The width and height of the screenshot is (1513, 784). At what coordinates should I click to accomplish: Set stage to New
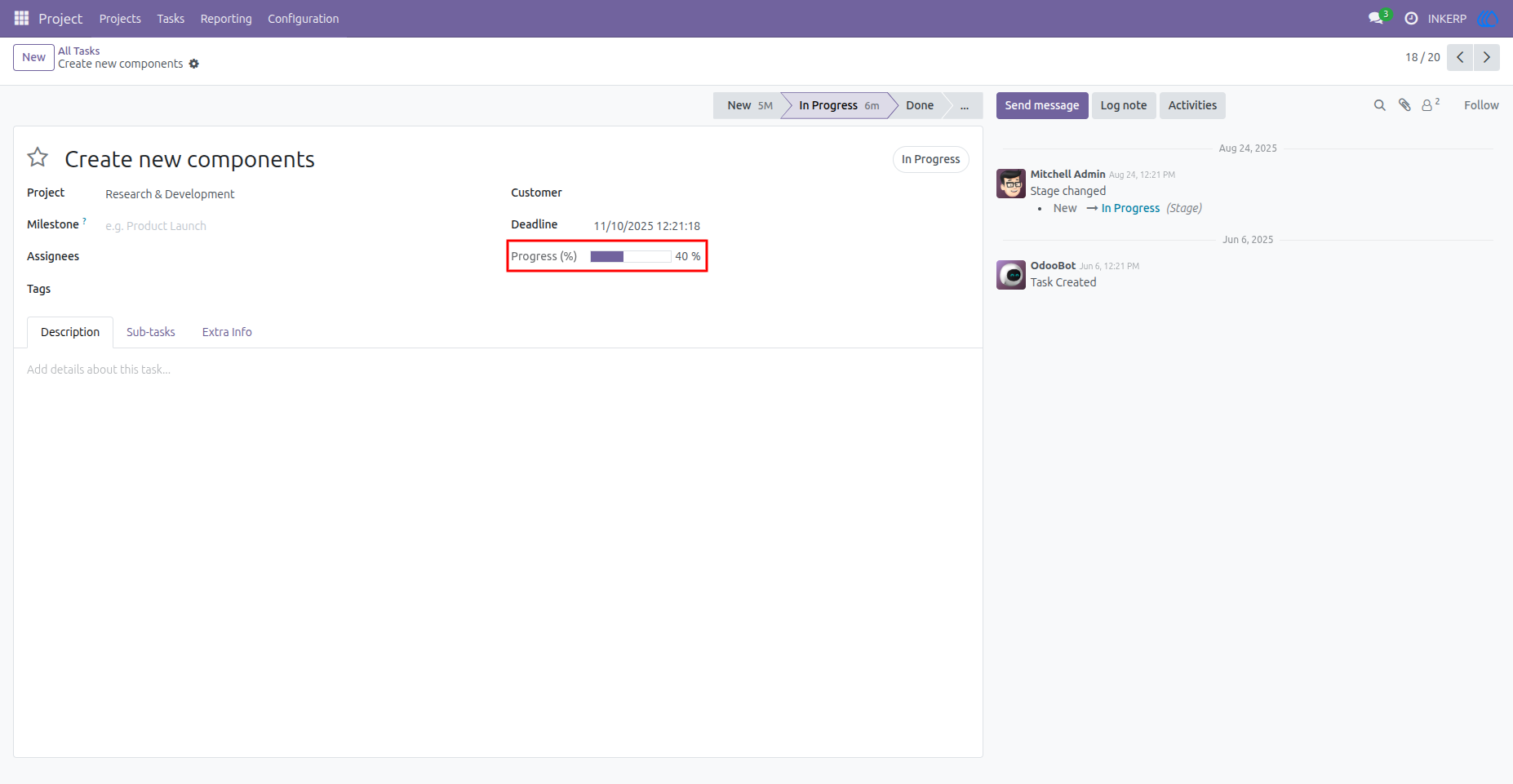(x=749, y=105)
